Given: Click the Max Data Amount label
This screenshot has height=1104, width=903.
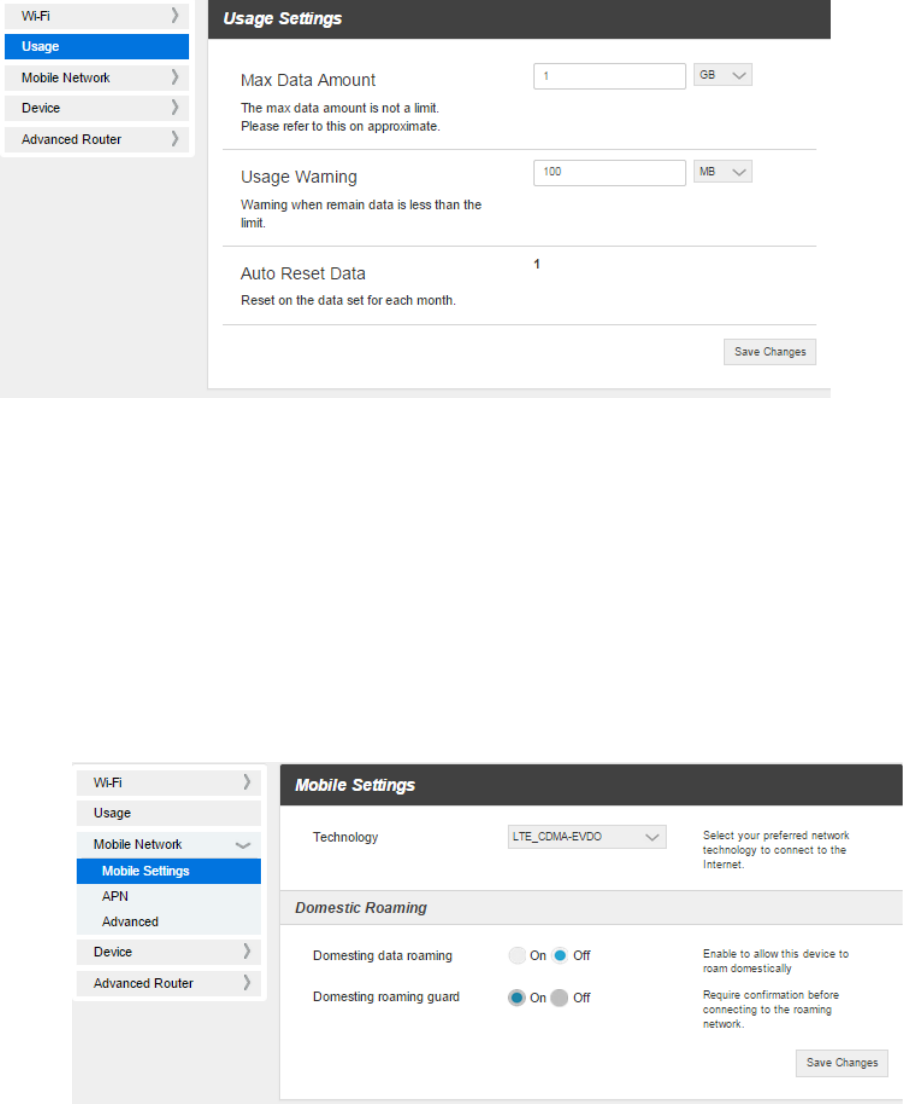Looking at the screenshot, I should [x=308, y=80].
